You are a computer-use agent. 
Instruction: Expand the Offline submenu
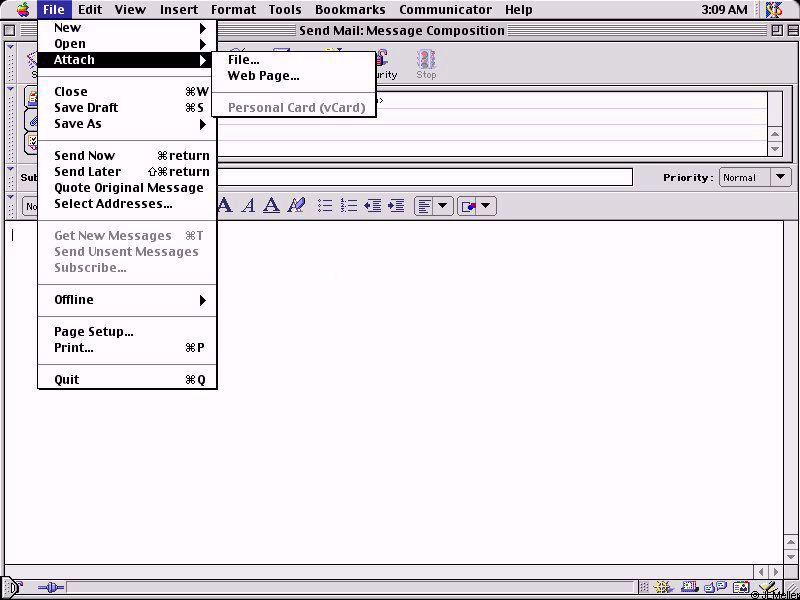click(128, 299)
